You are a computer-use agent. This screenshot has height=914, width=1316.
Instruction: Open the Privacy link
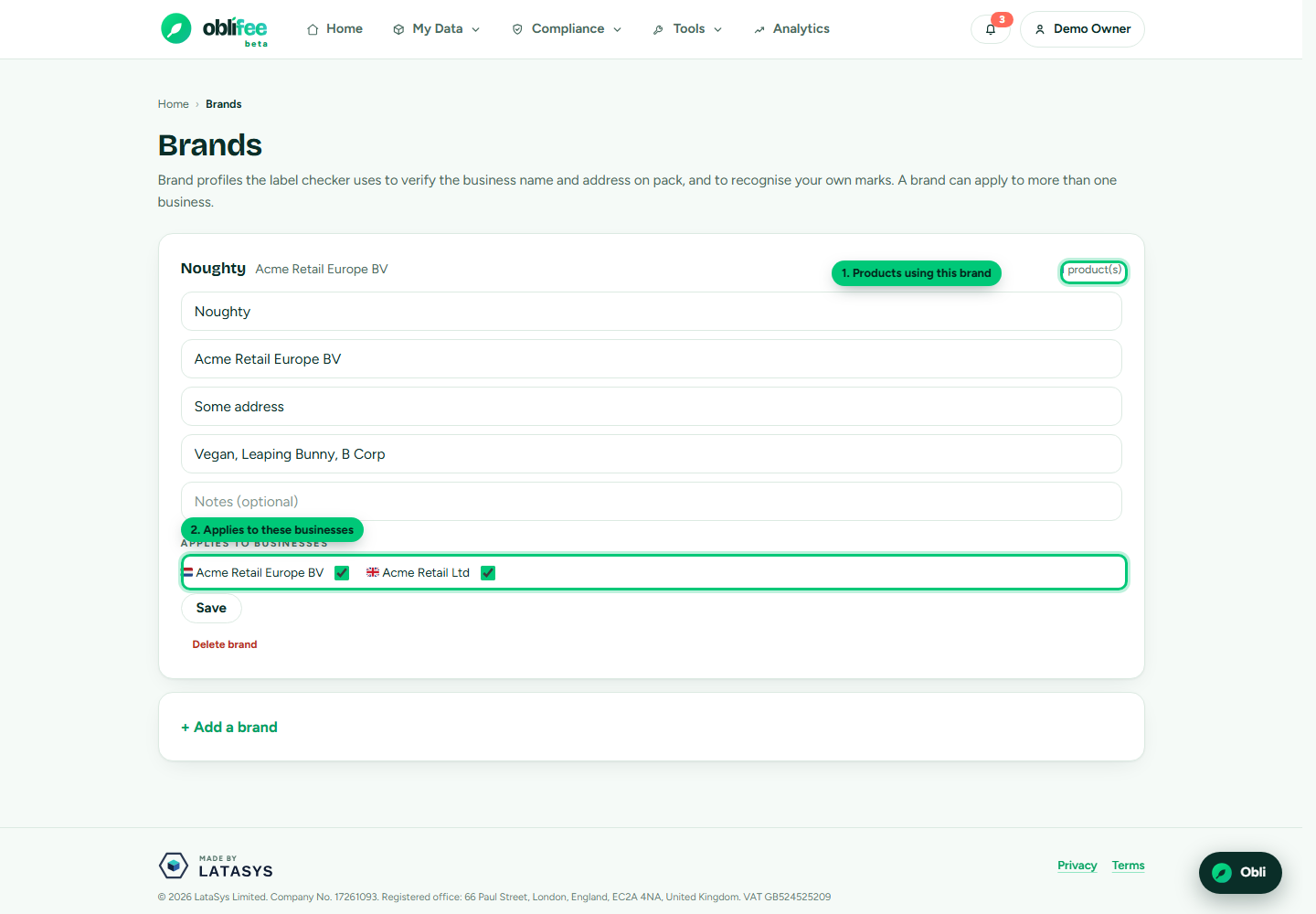[1077, 866]
